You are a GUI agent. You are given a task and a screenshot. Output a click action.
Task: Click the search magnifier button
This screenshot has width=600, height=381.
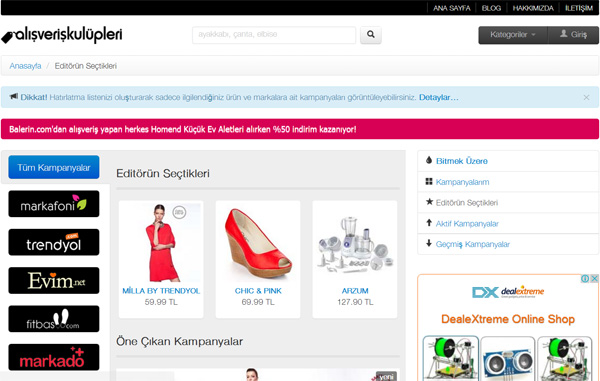370,35
